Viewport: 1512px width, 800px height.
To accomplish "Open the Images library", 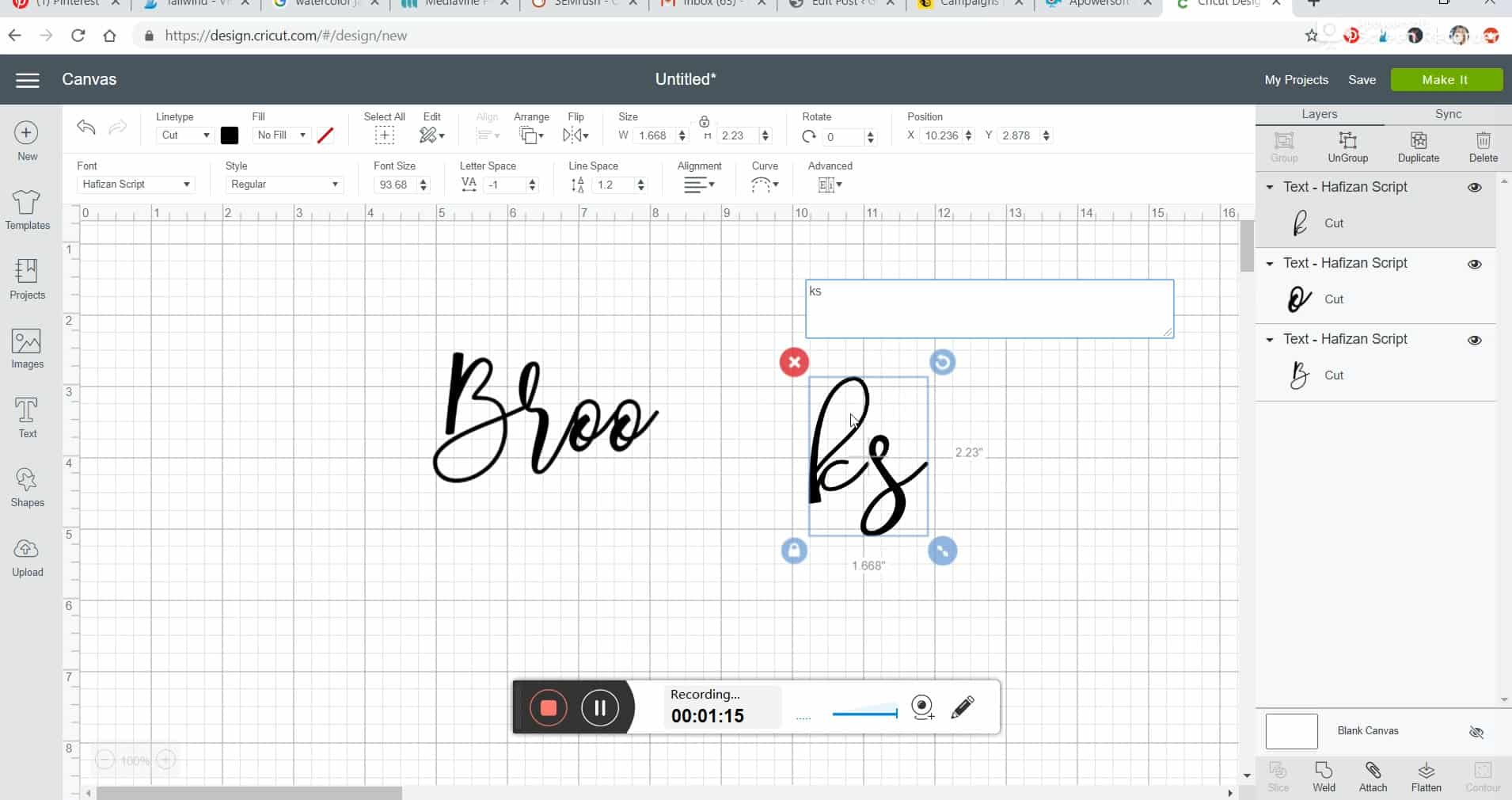I will [x=27, y=341].
